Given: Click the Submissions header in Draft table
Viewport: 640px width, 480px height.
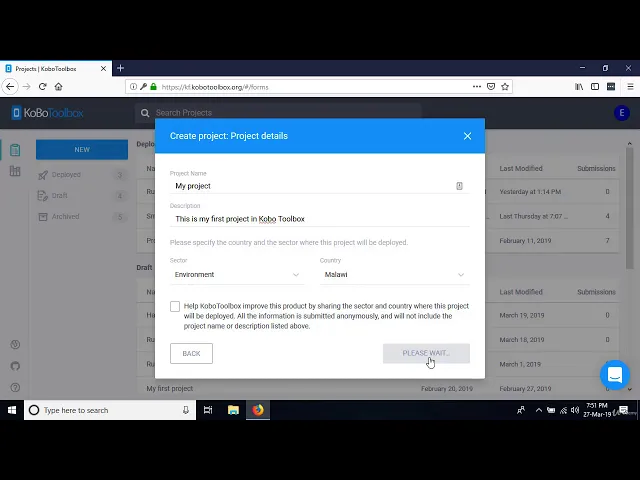Looking at the screenshot, I should pyautogui.click(x=596, y=292).
